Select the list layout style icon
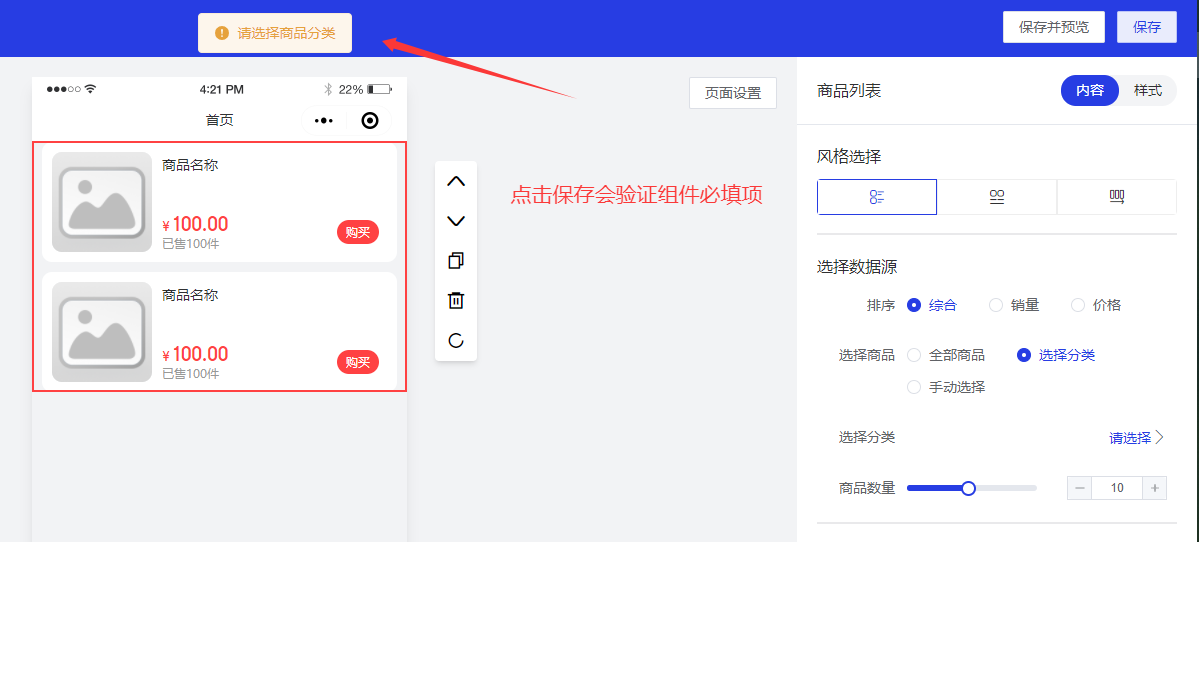 pos(877,197)
